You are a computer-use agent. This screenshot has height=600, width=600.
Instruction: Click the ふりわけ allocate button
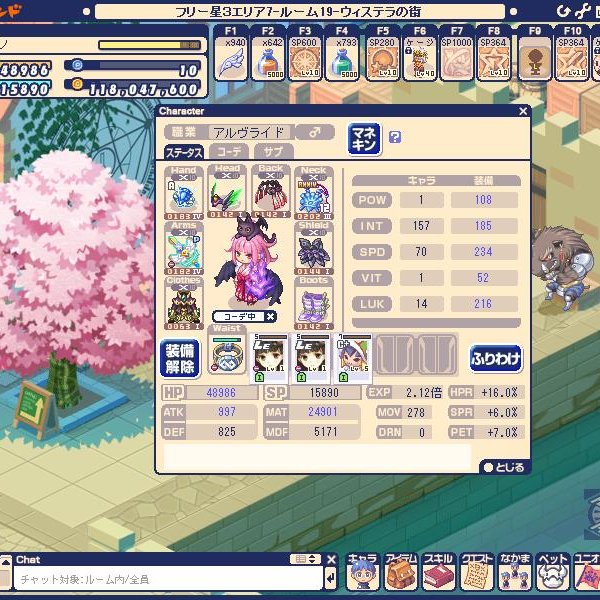pos(496,359)
